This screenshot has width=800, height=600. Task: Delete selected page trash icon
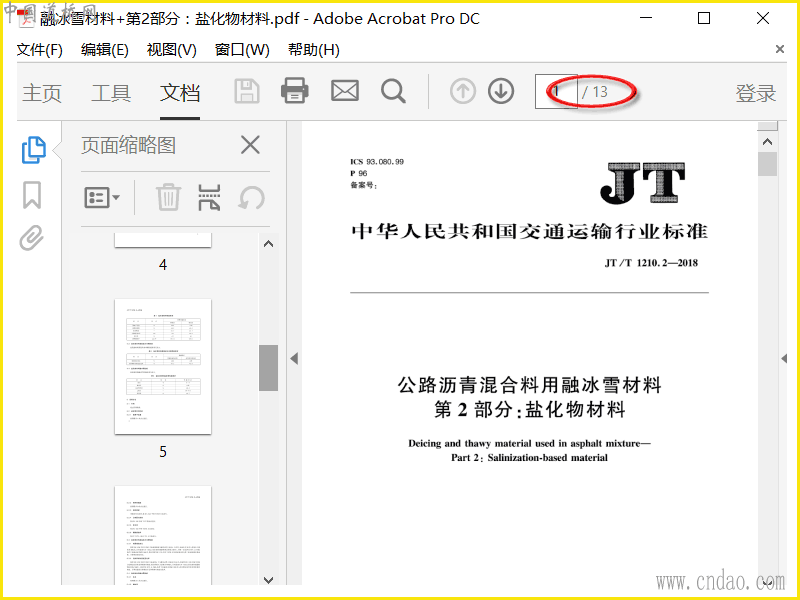[168, 197]
